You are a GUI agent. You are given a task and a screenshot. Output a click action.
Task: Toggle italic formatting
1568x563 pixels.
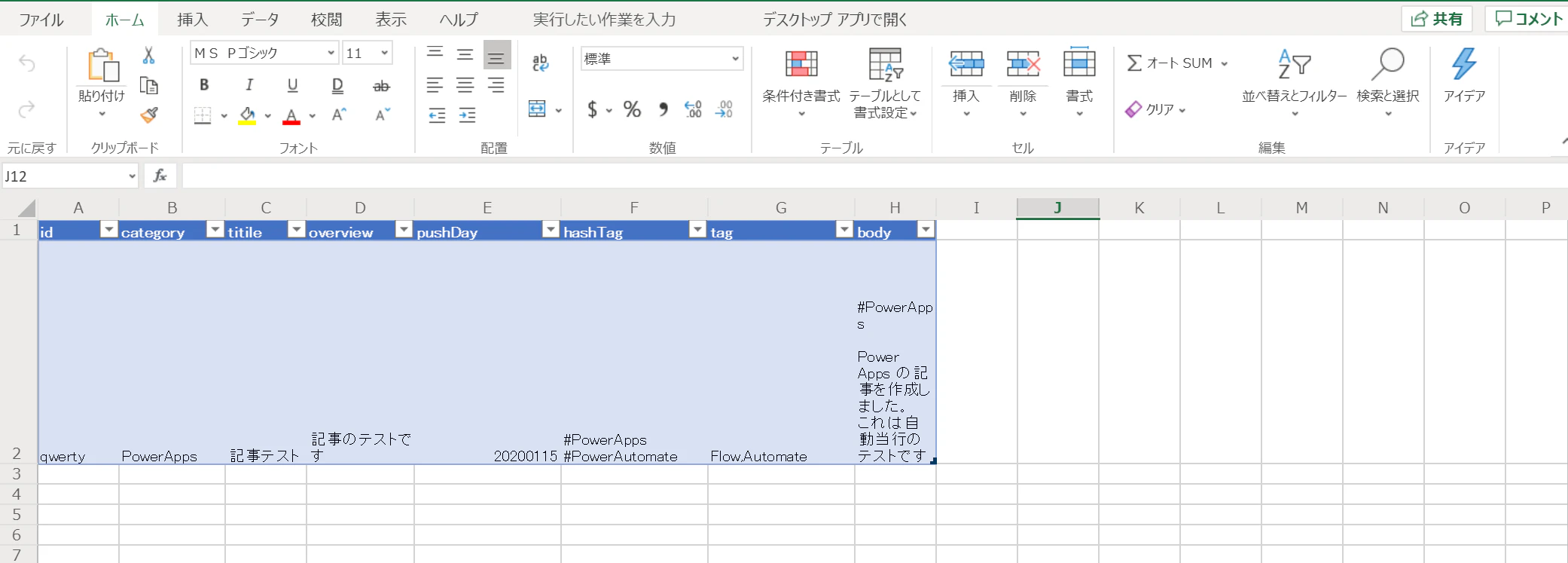click(249, 85)
